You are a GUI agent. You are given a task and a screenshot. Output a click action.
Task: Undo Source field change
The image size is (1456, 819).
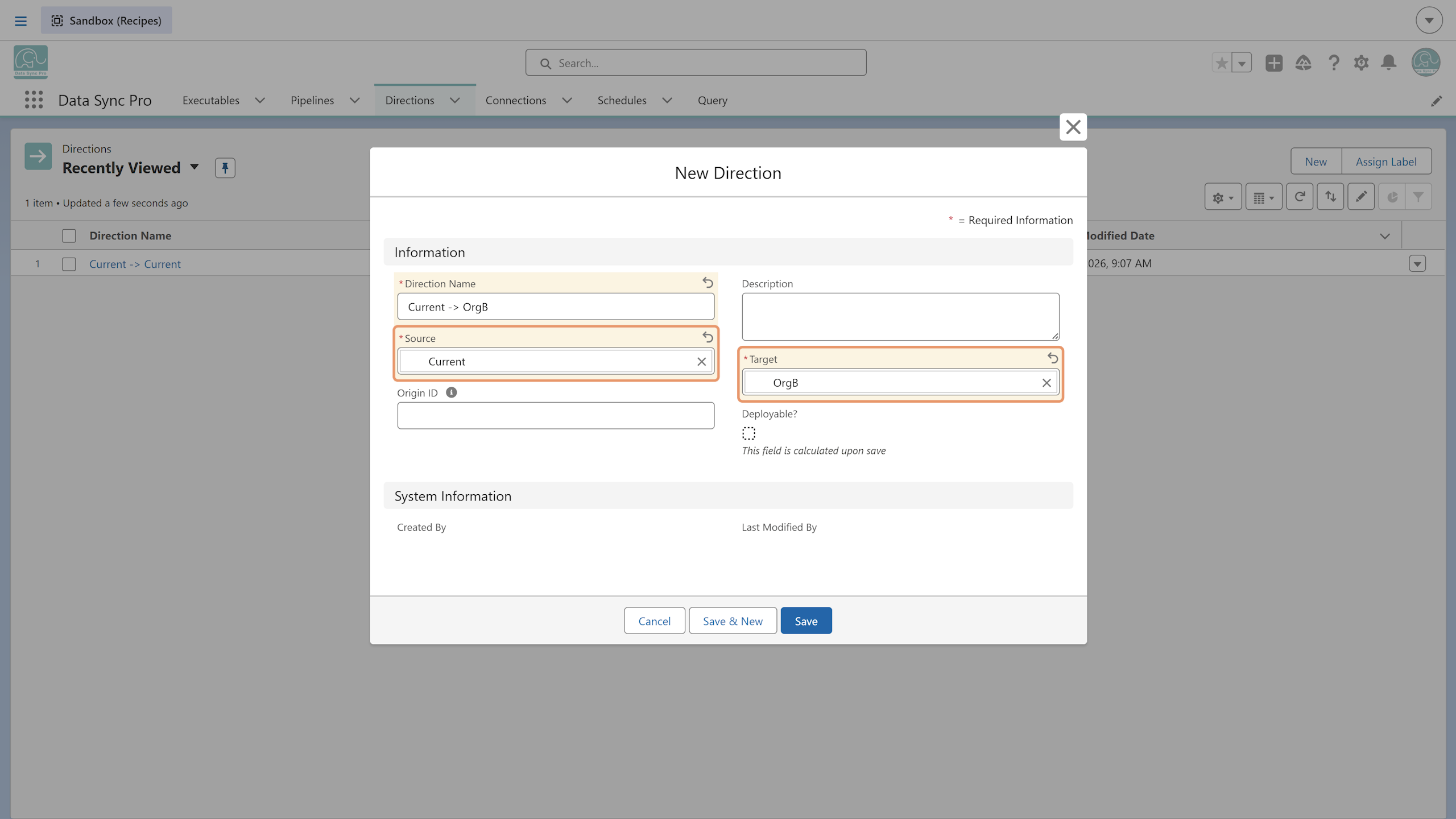coord(708,337)
